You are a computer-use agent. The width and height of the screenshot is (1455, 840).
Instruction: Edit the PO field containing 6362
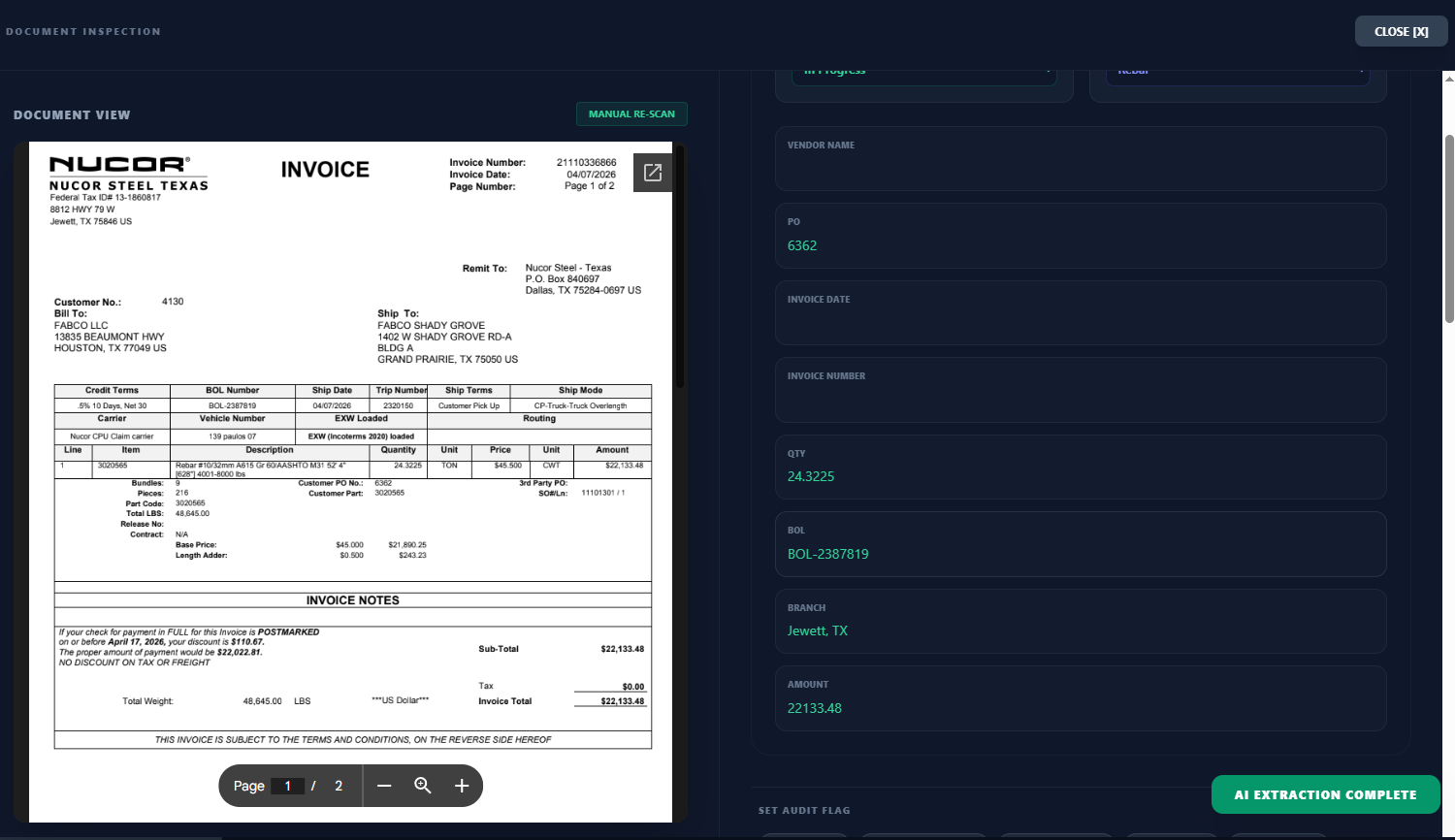(x=1081, y=236)
